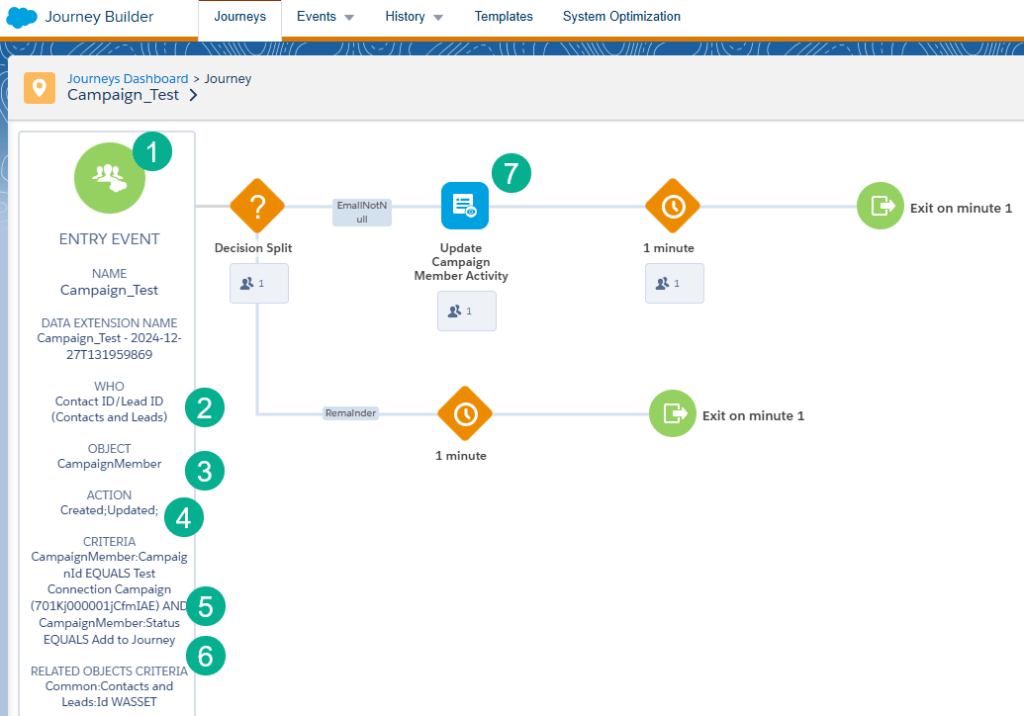1024x716 pixels.
Task: Click the top path 1 minute wait icon
Action: click(x=673, y=207)
